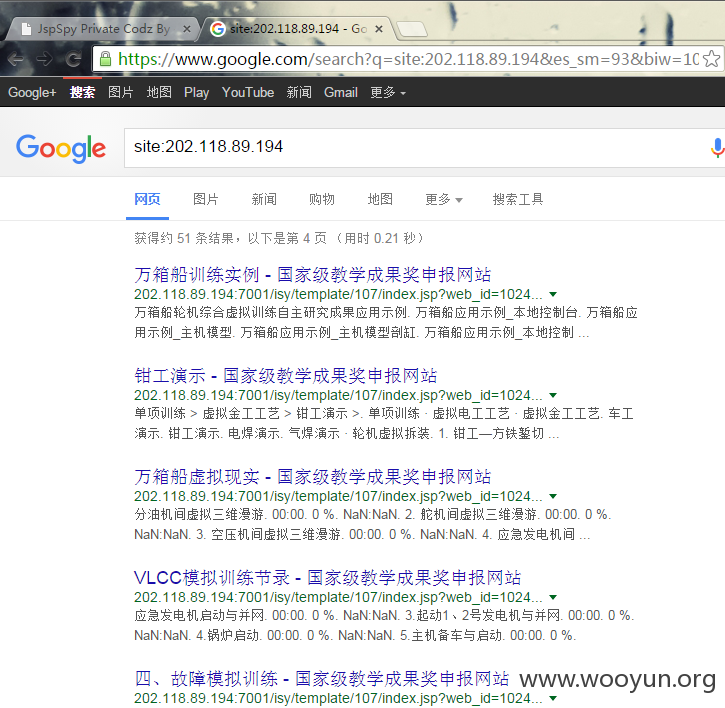Open result 万箱船虚拟现实 link
Image resolution: width=725 pixels, height=708 pixels.
pos(313,477)
